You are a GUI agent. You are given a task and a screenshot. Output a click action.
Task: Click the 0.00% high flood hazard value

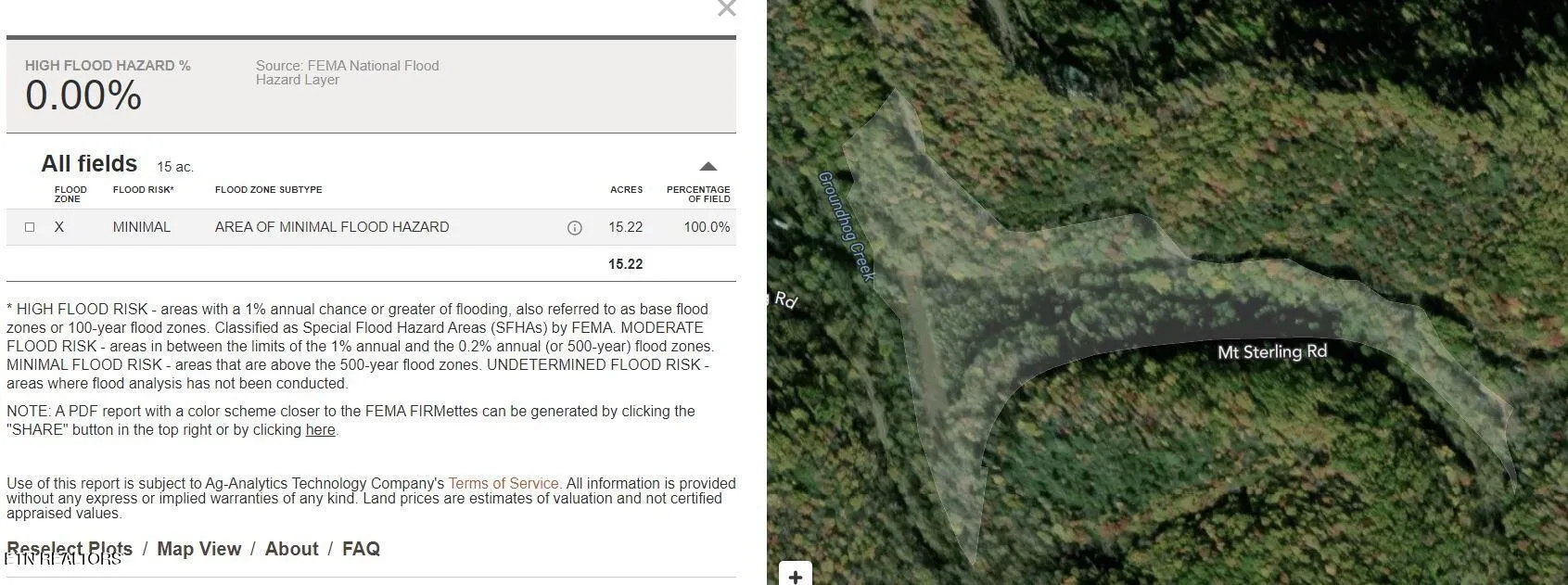[x=83, y=95]
